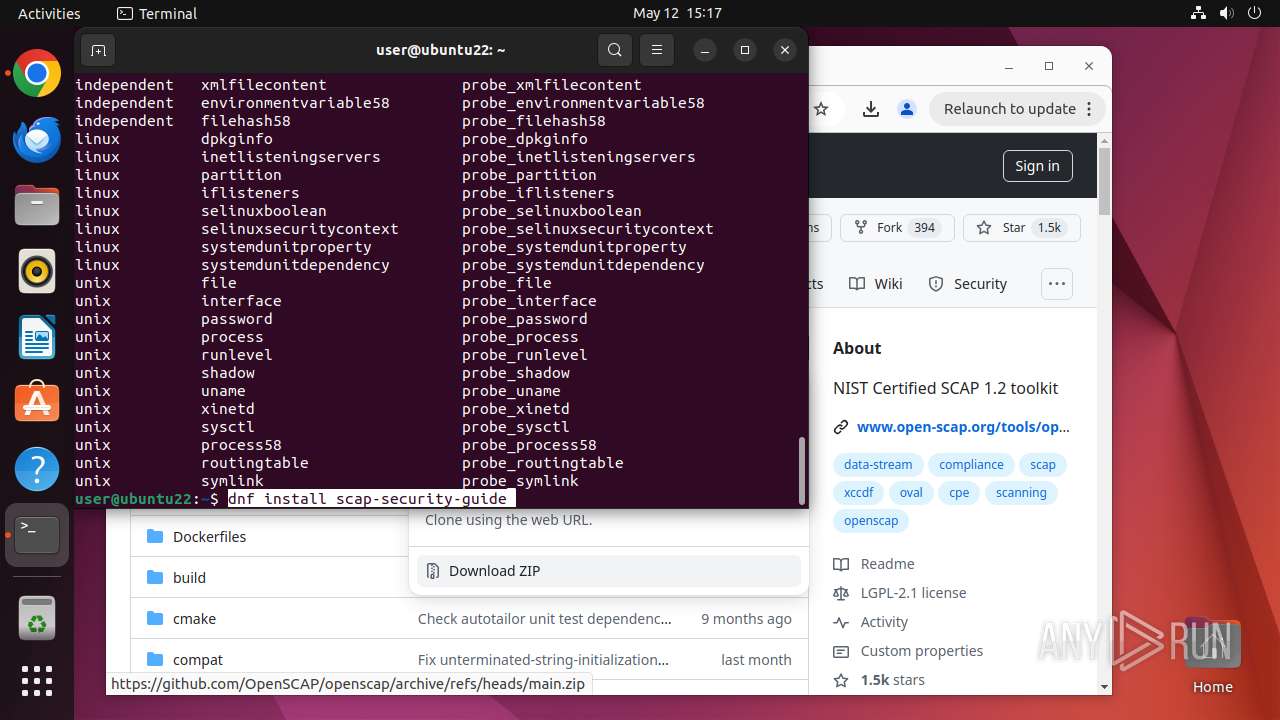Screen dimensions: 1280x720
Task: Open the Security tab on GitHub
Action: [x=967, y=284]
